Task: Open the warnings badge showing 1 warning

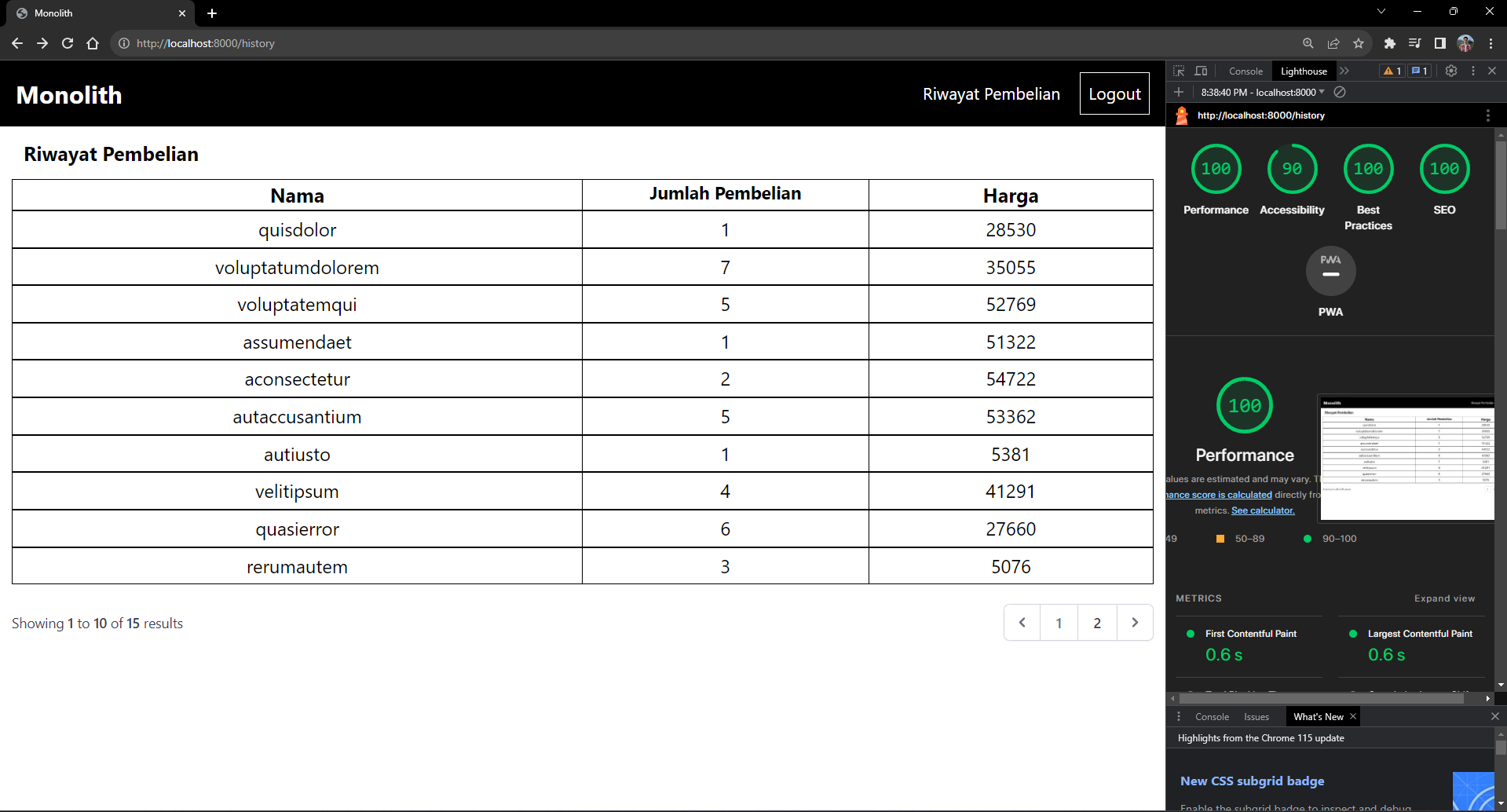Action: point(1392,71)
